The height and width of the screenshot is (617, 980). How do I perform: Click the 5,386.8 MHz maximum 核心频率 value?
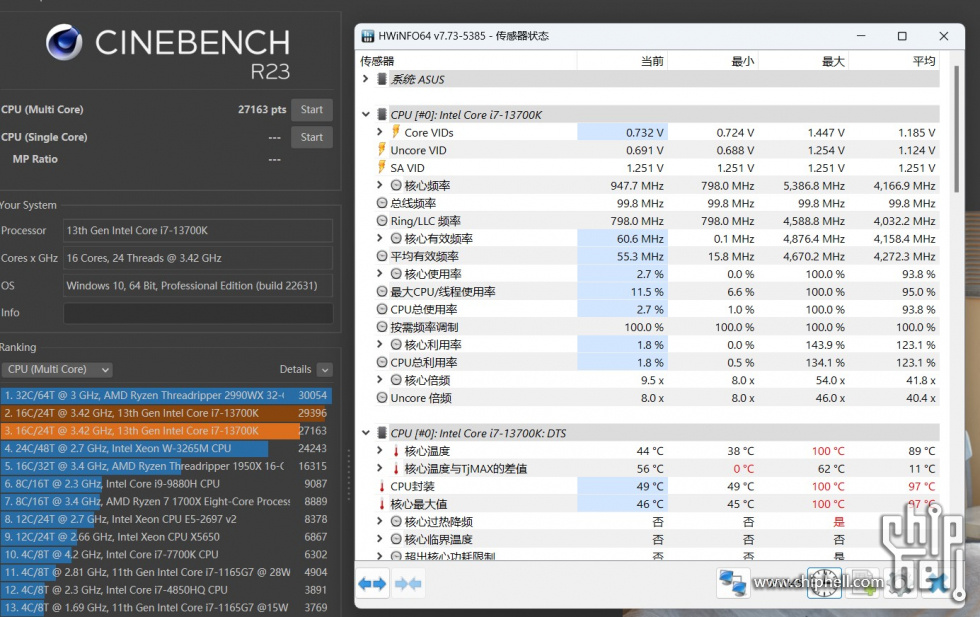coord(814,186)
